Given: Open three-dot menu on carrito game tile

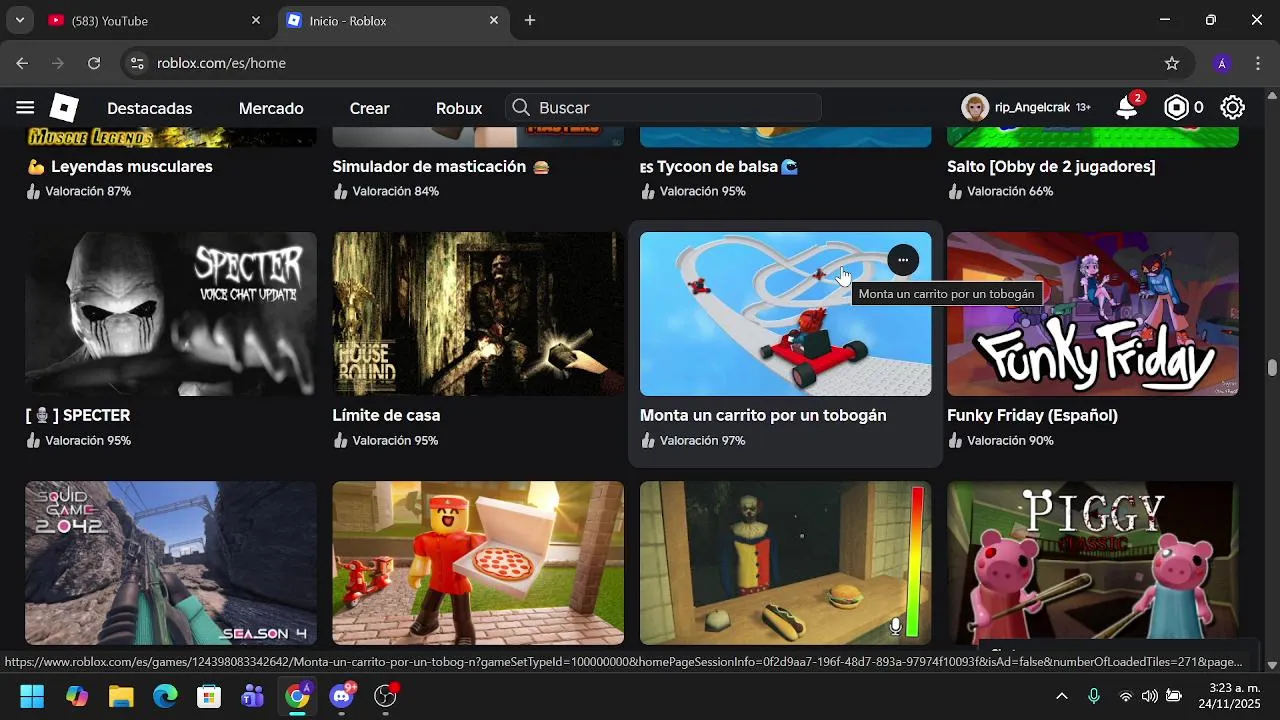Looking at the screenshot, I should pyautogui.click(x=903, y=260).
